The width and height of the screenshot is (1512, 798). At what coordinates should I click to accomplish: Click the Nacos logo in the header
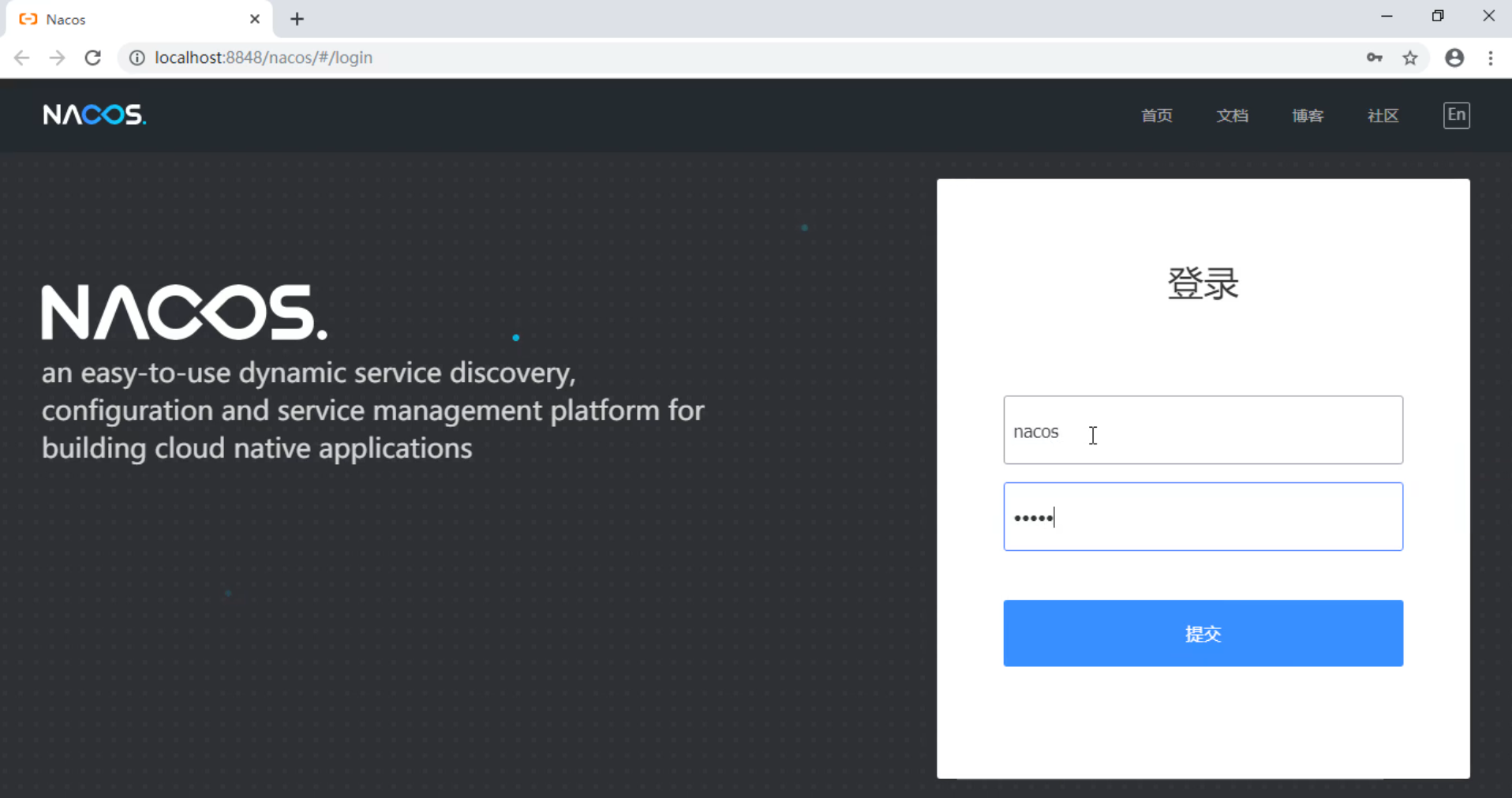click(95, 115)
